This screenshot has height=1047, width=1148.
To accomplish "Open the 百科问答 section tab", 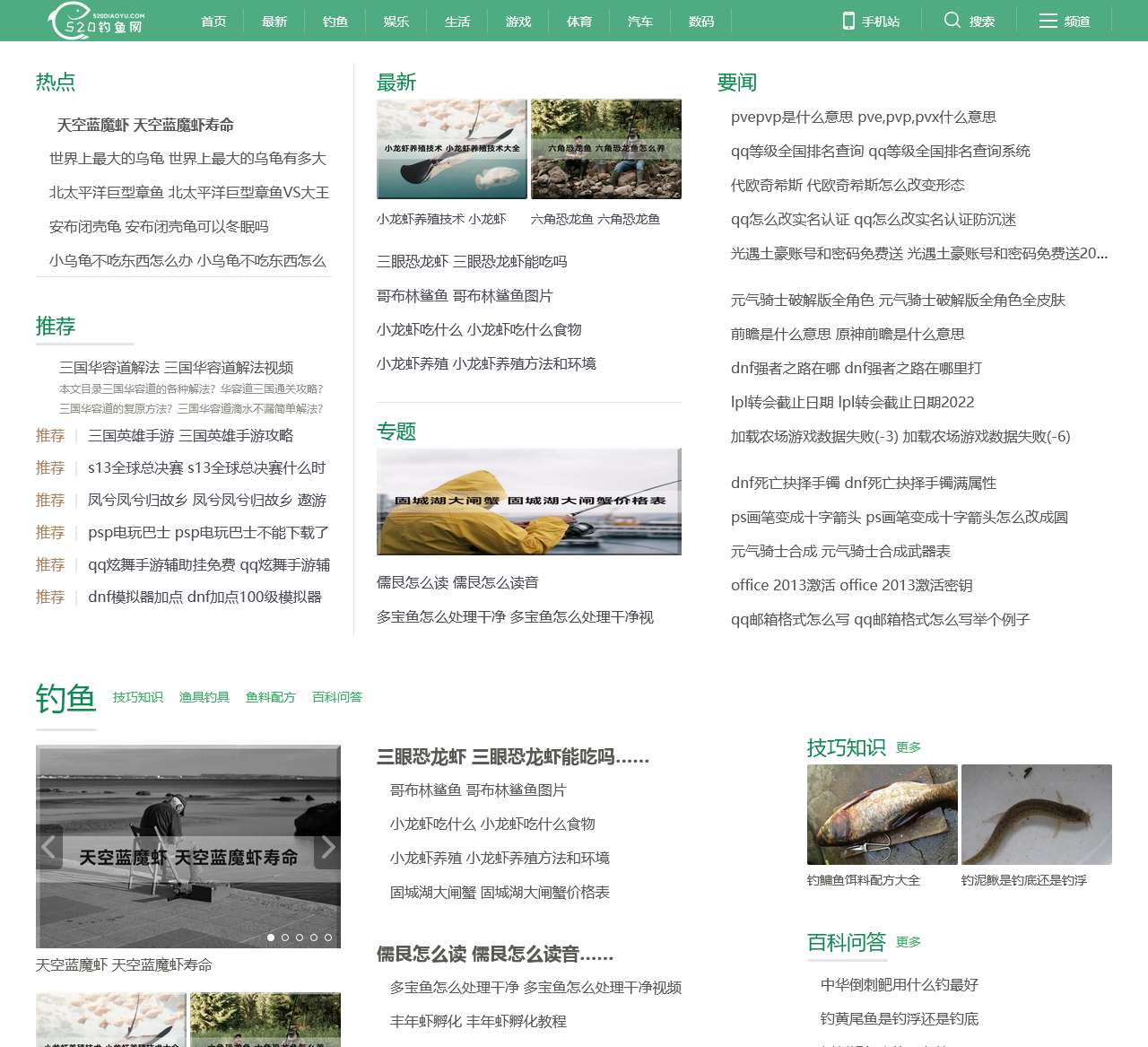I will coord(335,696).
